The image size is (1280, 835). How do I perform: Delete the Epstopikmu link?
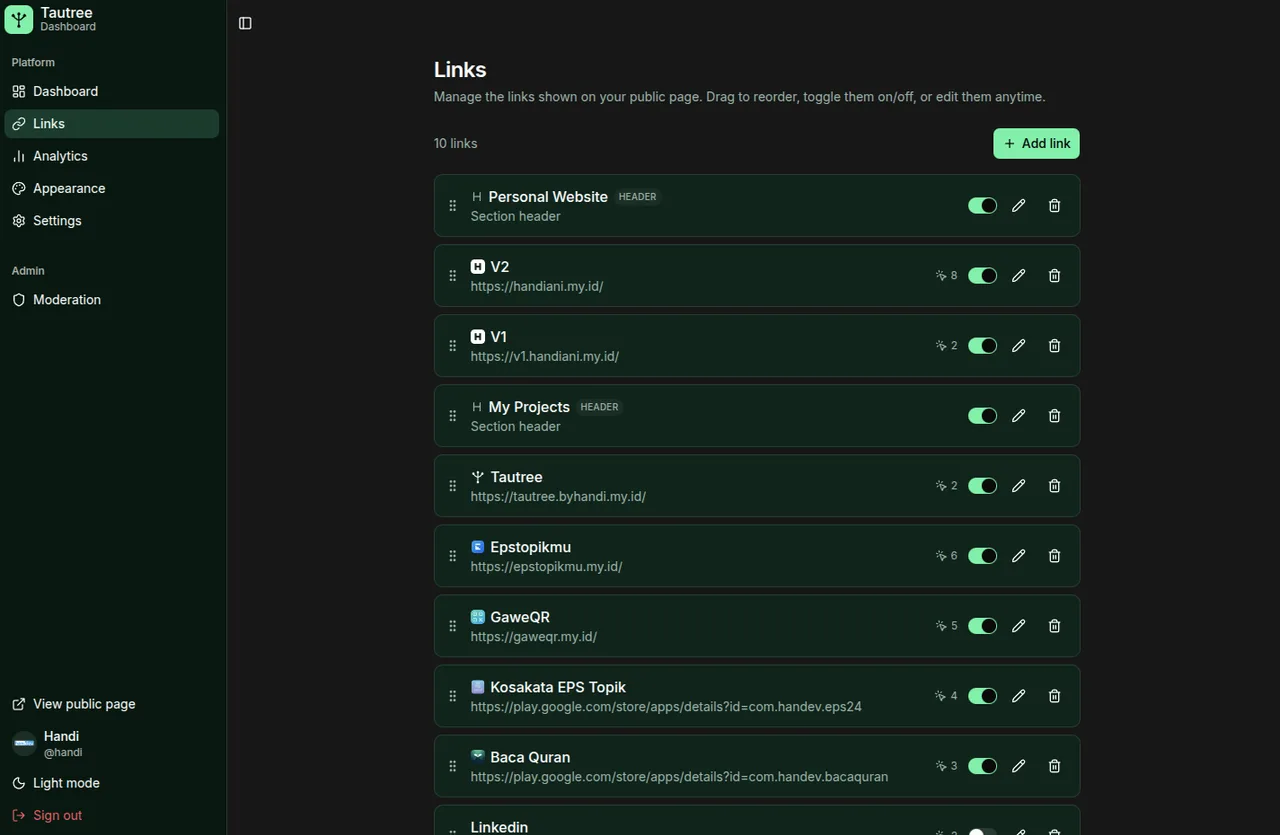pos(1054,556)
